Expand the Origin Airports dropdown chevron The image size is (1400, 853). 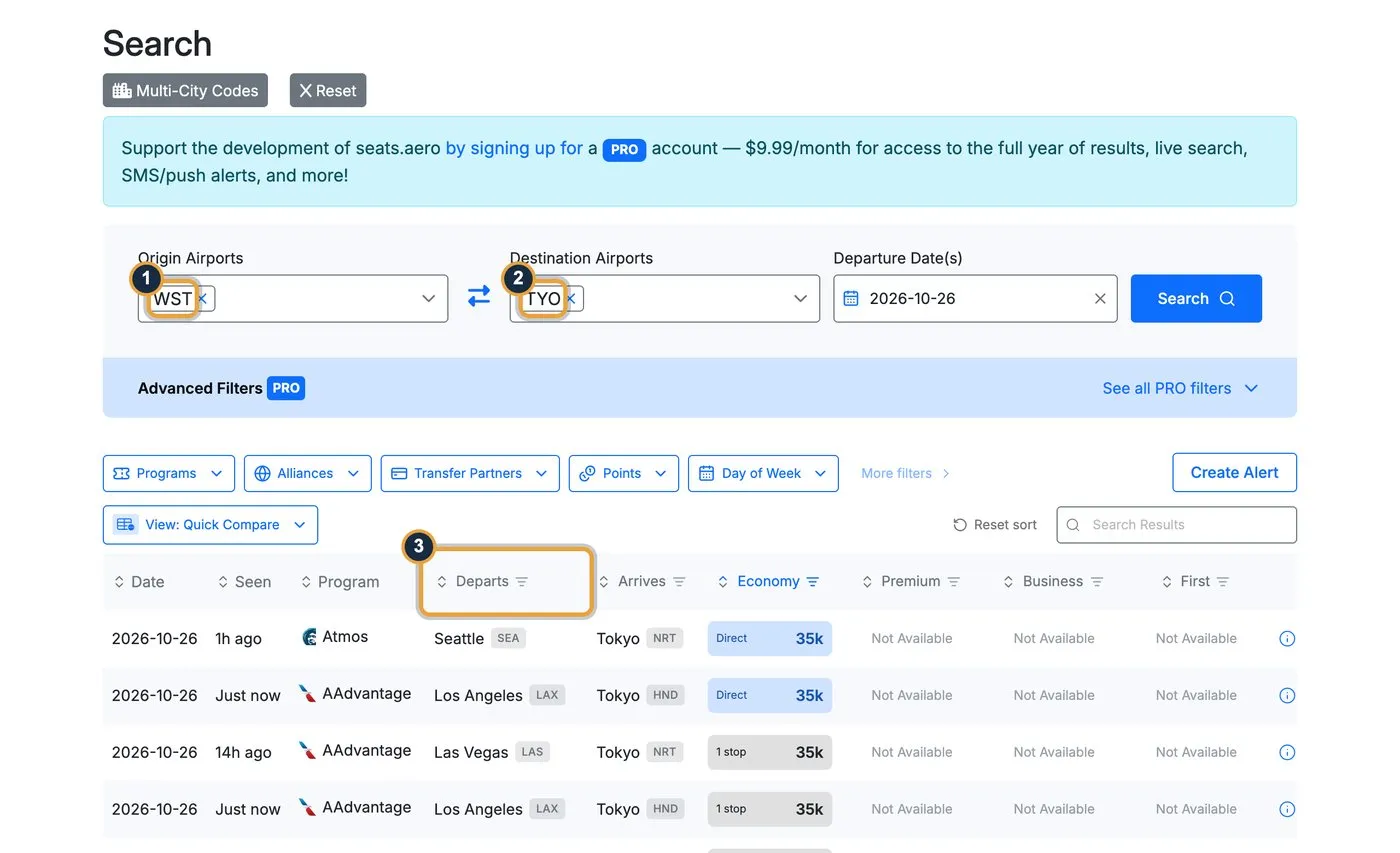point(428,298)
